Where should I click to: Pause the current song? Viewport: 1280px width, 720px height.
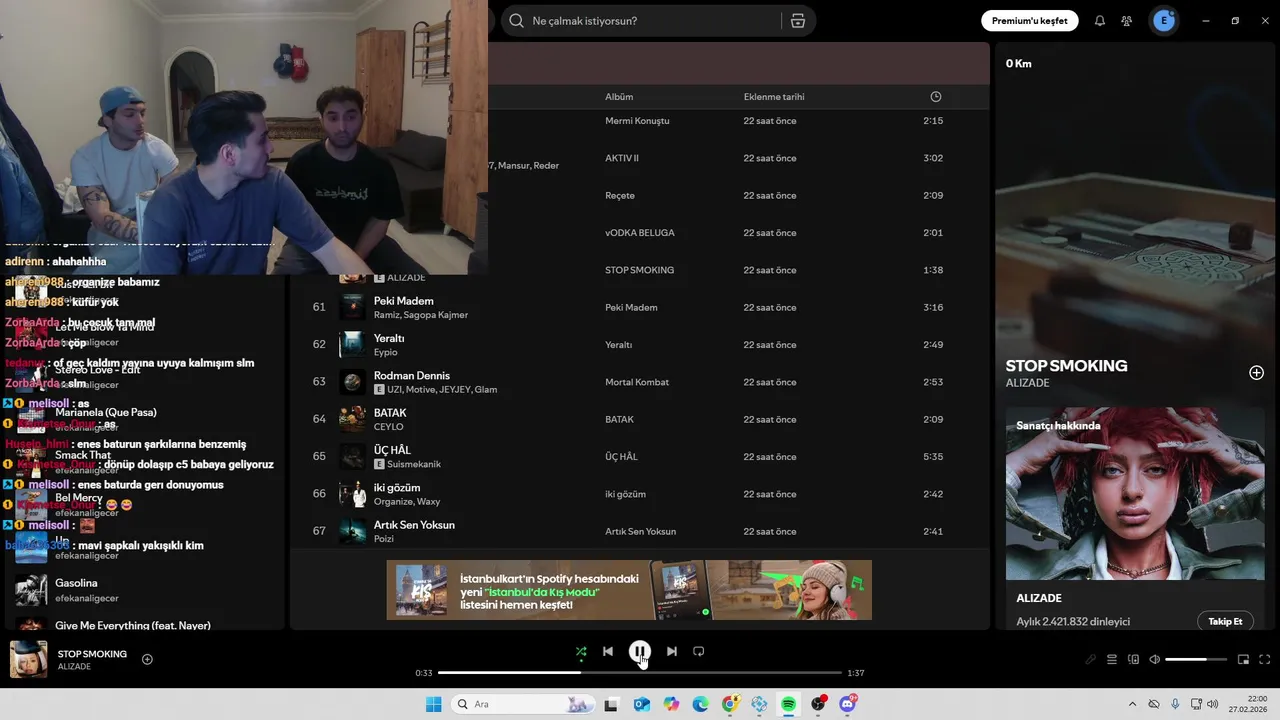coord(640,651)
